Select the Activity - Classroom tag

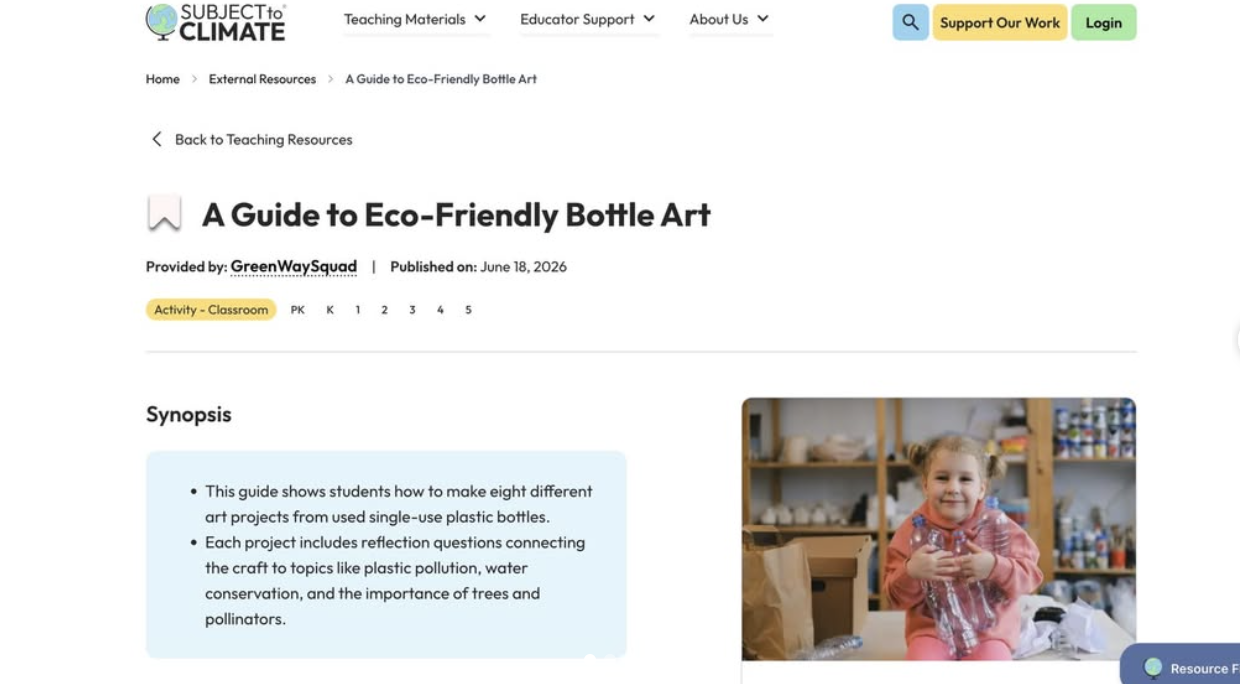tap(211, 310)
